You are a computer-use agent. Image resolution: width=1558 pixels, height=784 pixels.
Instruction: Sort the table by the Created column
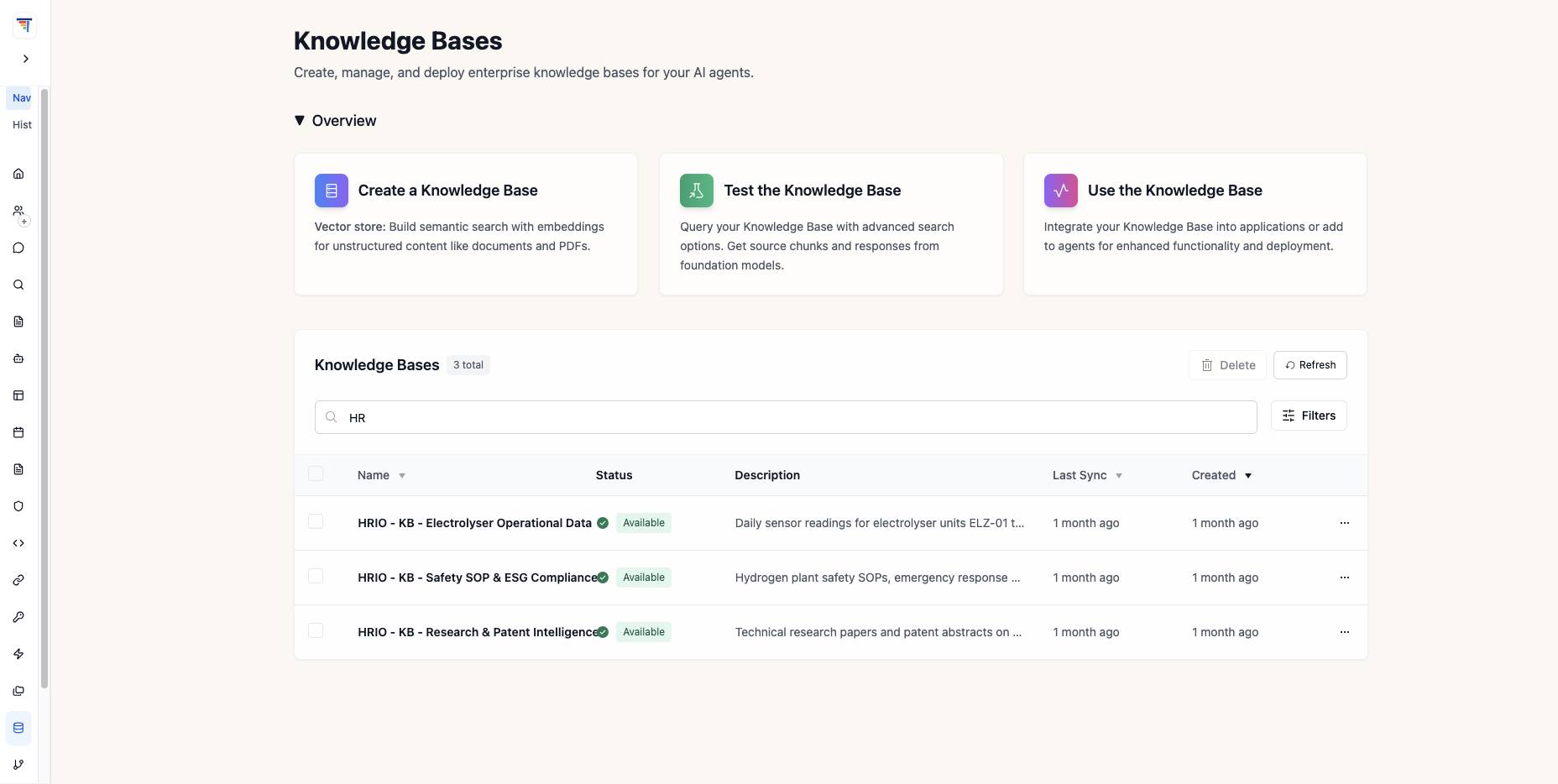[x=1222, y=475]
